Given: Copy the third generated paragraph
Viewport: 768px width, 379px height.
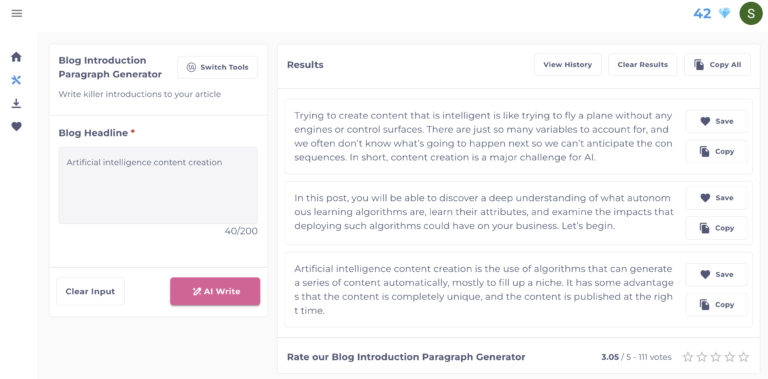Looking at the screenshot, I should (717, 305).
